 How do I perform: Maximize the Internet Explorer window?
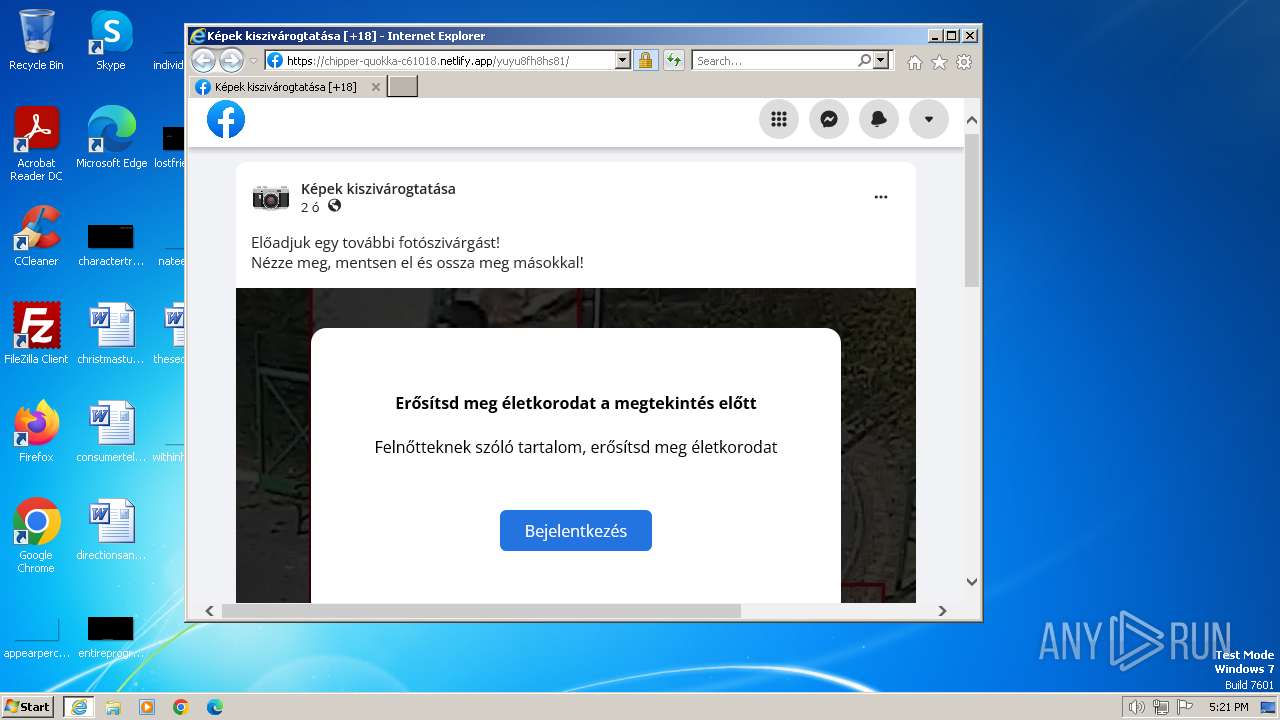[952, 35]
